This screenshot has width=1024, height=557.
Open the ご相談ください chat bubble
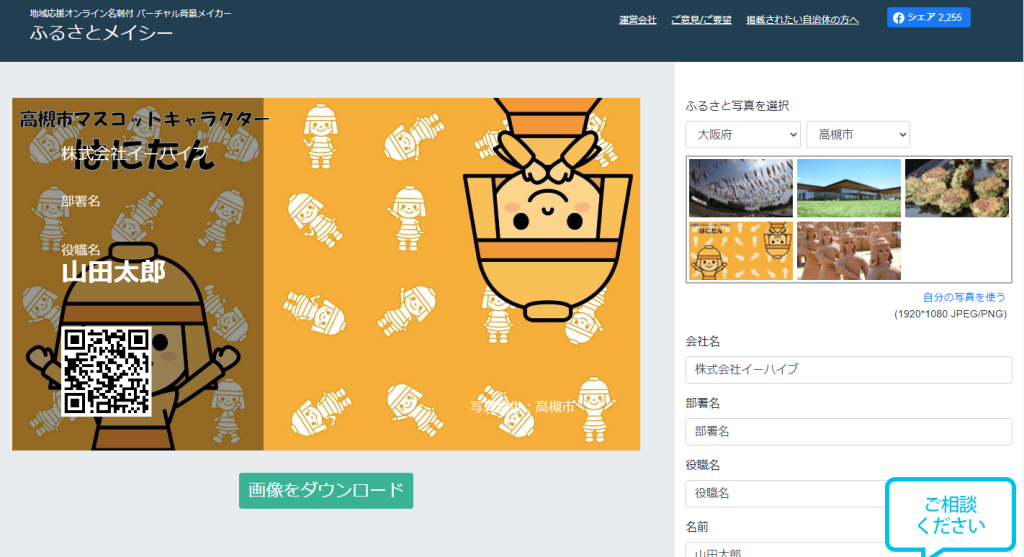click(x=949, y=516)
